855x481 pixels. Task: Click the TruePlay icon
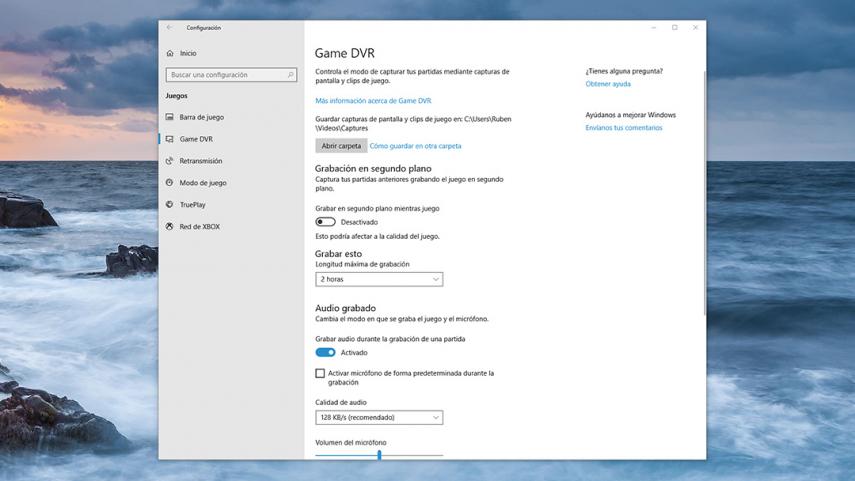170,205
